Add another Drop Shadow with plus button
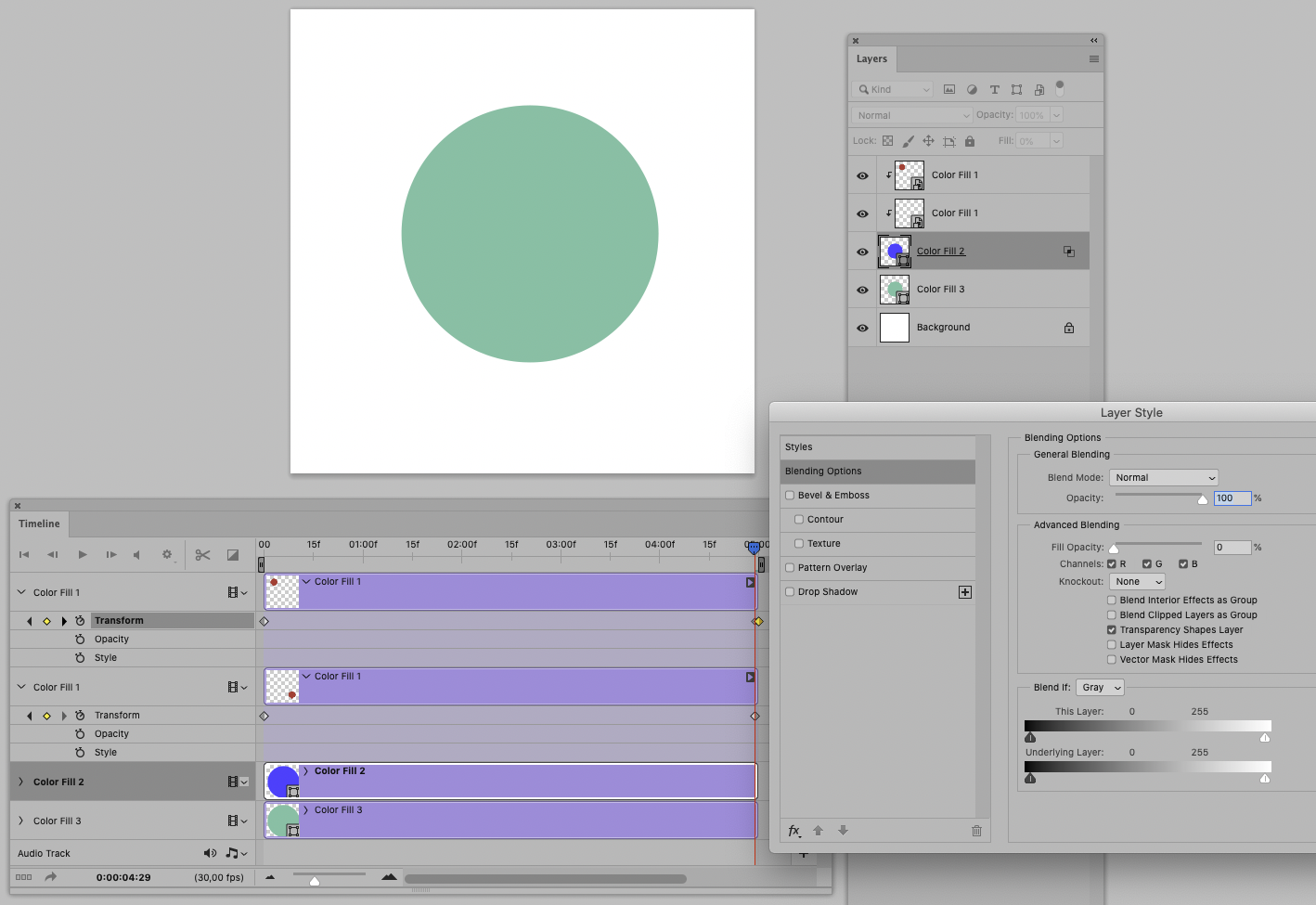 [x=965, y=591]
